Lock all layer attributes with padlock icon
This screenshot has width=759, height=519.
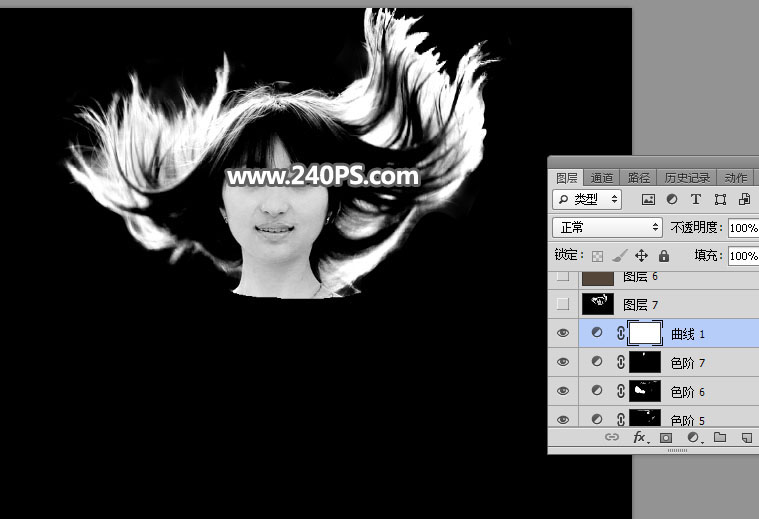pos(664,256)
